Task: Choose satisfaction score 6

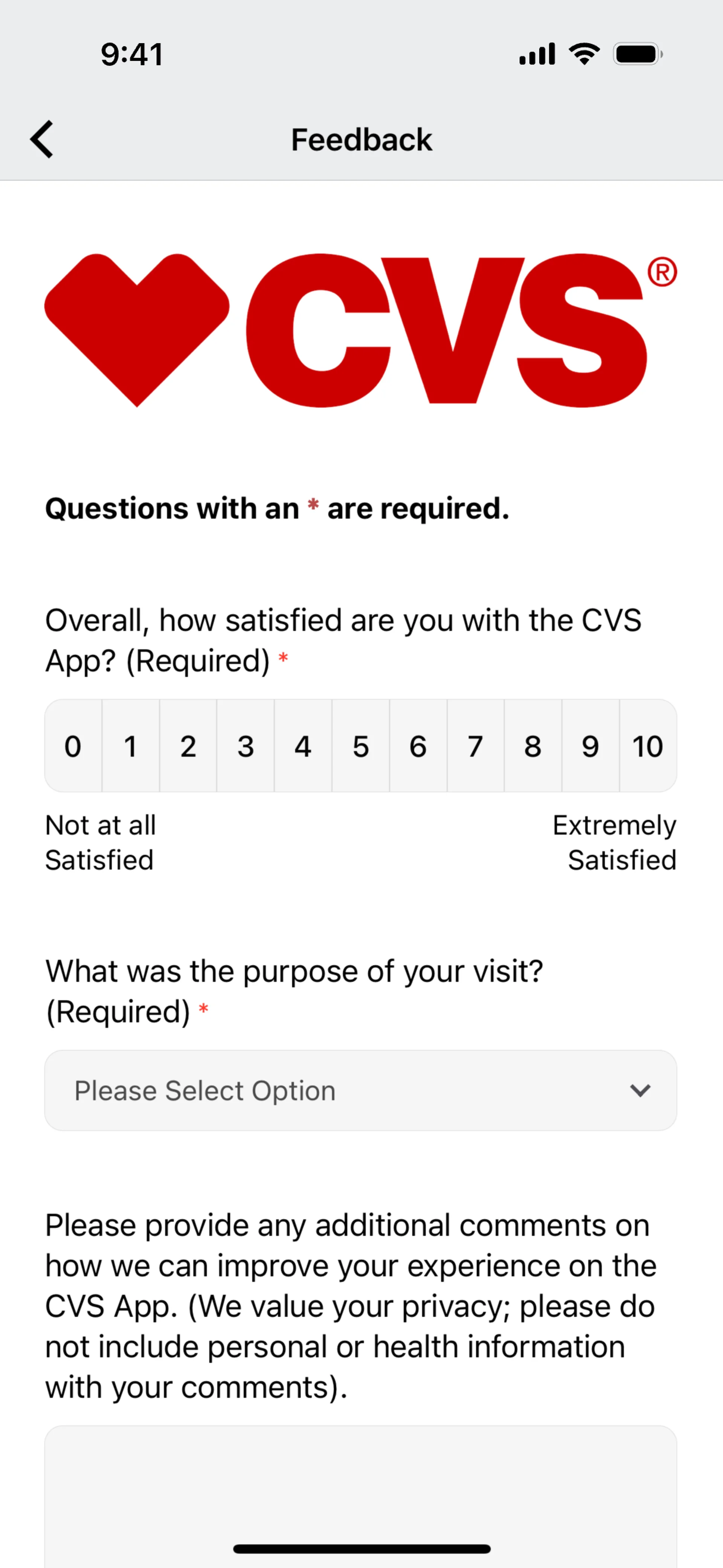Action: pos(418,746)
